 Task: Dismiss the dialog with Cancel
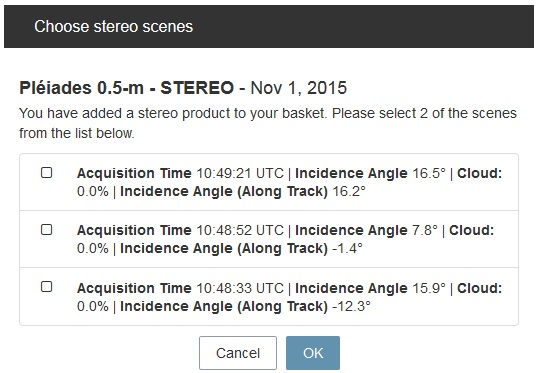coord(238,353)
